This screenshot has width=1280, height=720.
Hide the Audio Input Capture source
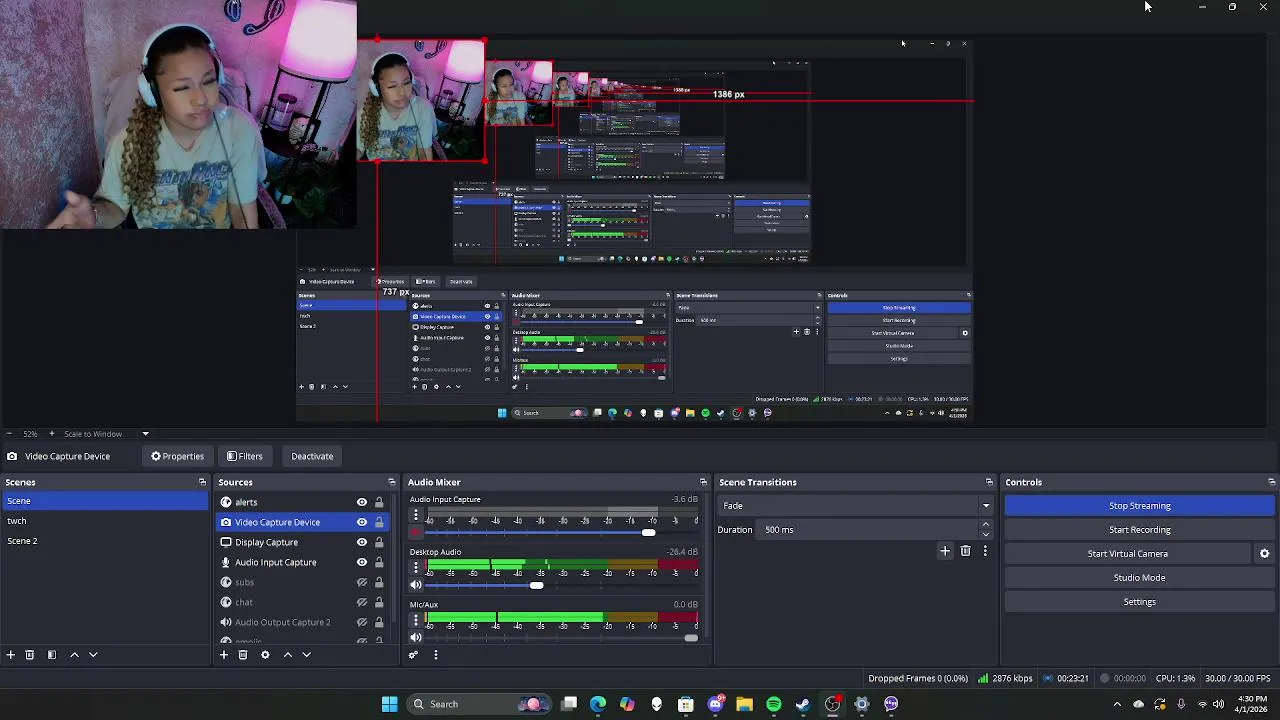(x=362, y=562)
